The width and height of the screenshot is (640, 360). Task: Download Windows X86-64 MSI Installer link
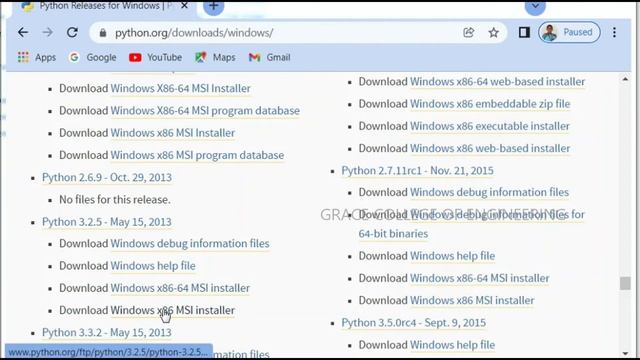click(x=180, y=89)
